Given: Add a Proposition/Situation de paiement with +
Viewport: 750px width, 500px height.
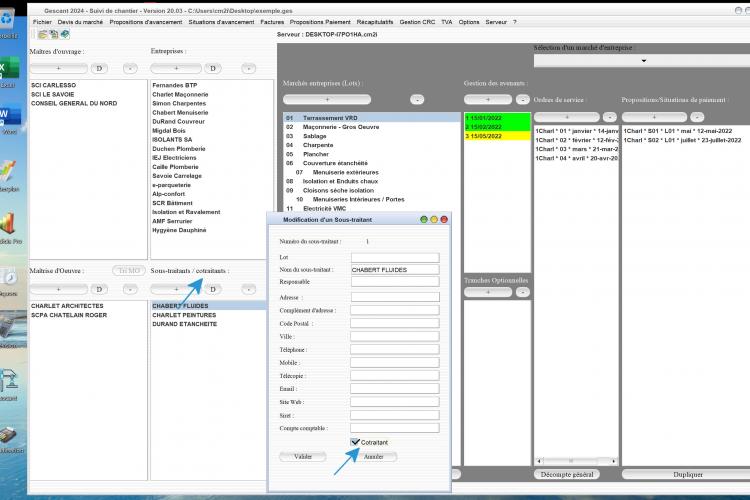Looking at the screenshot, I should point(654,117).
